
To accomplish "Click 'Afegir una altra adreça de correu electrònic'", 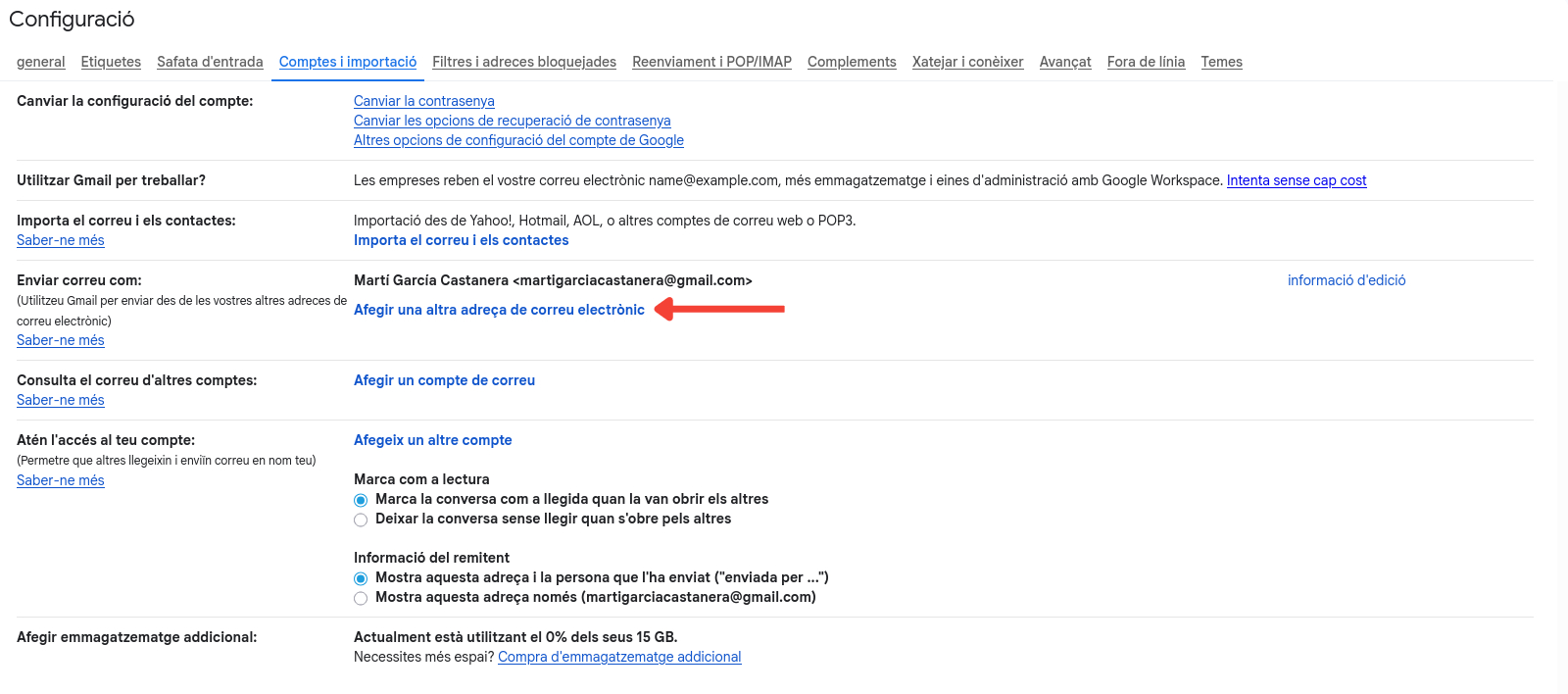I will coord(499,310).
